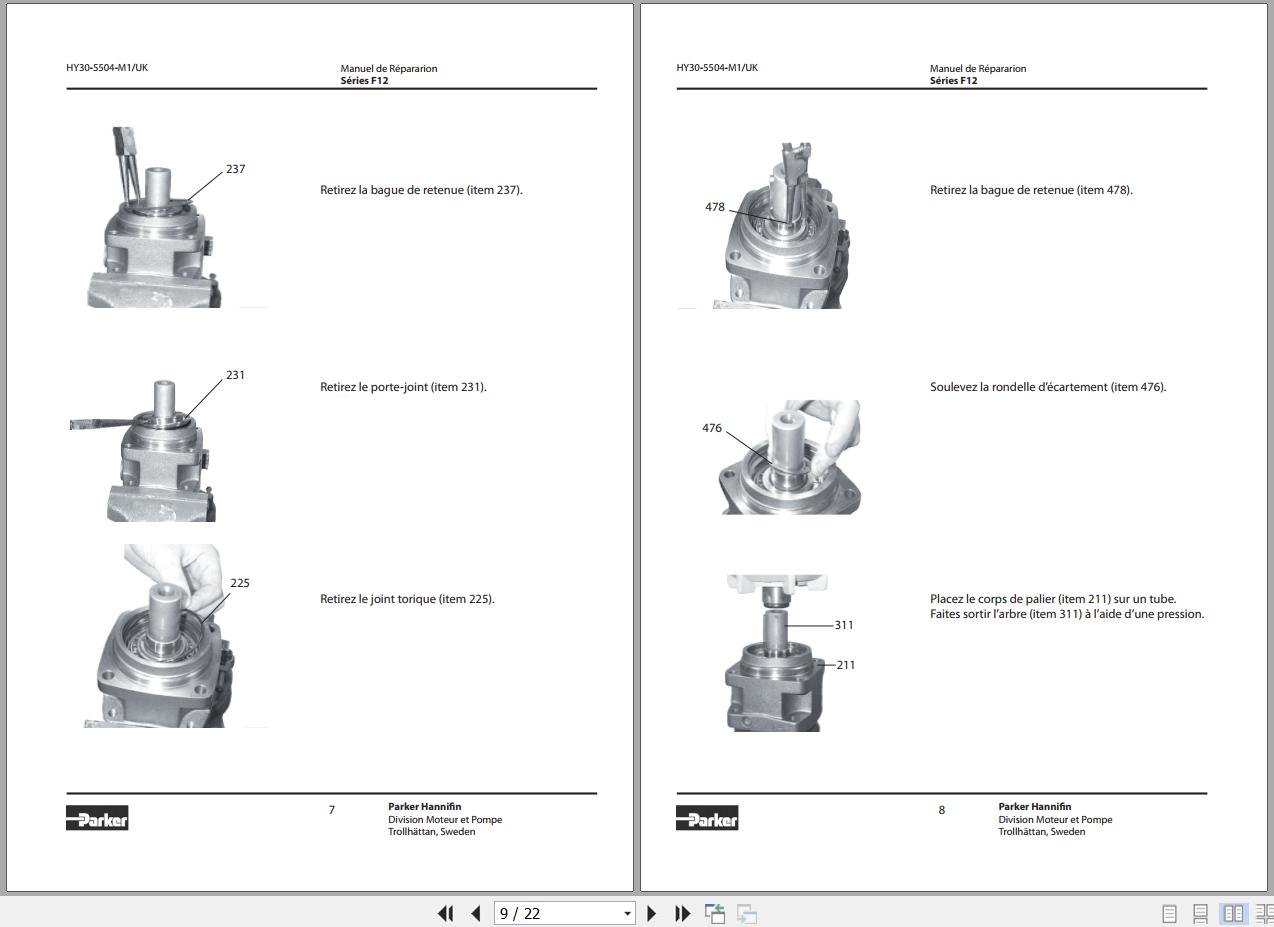Screen dimensions: 1274x927
Task: Click text 'Retirez le joint torique (item 225).'
Action: 407,599
